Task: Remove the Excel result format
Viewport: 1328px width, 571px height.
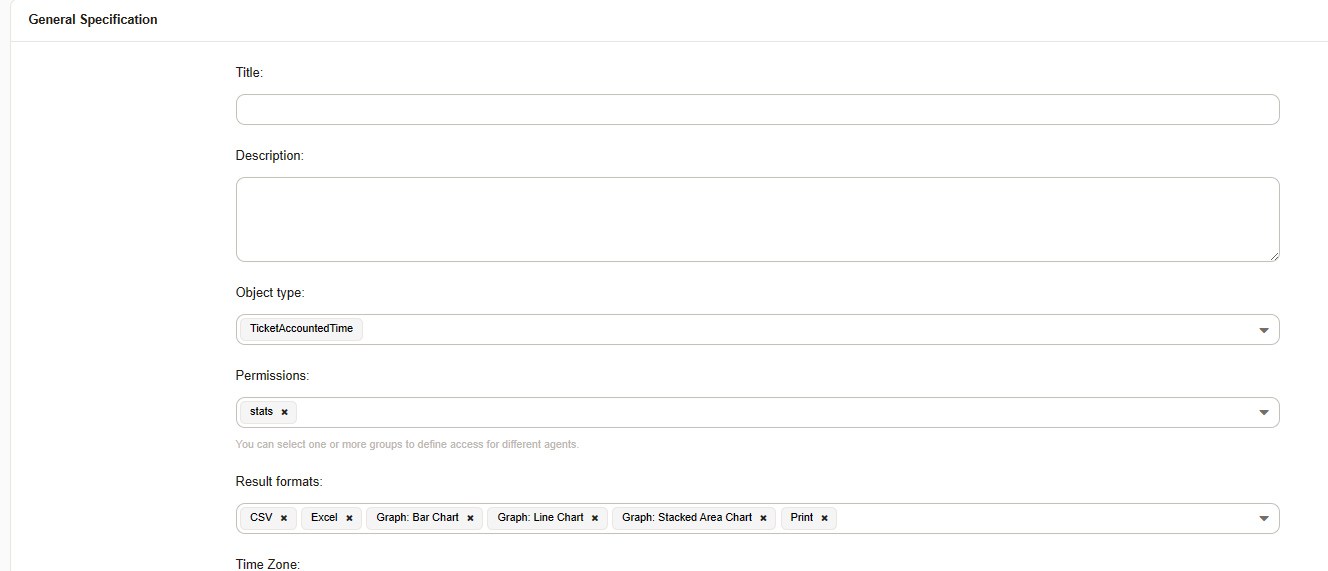Action: coord(349,518)
